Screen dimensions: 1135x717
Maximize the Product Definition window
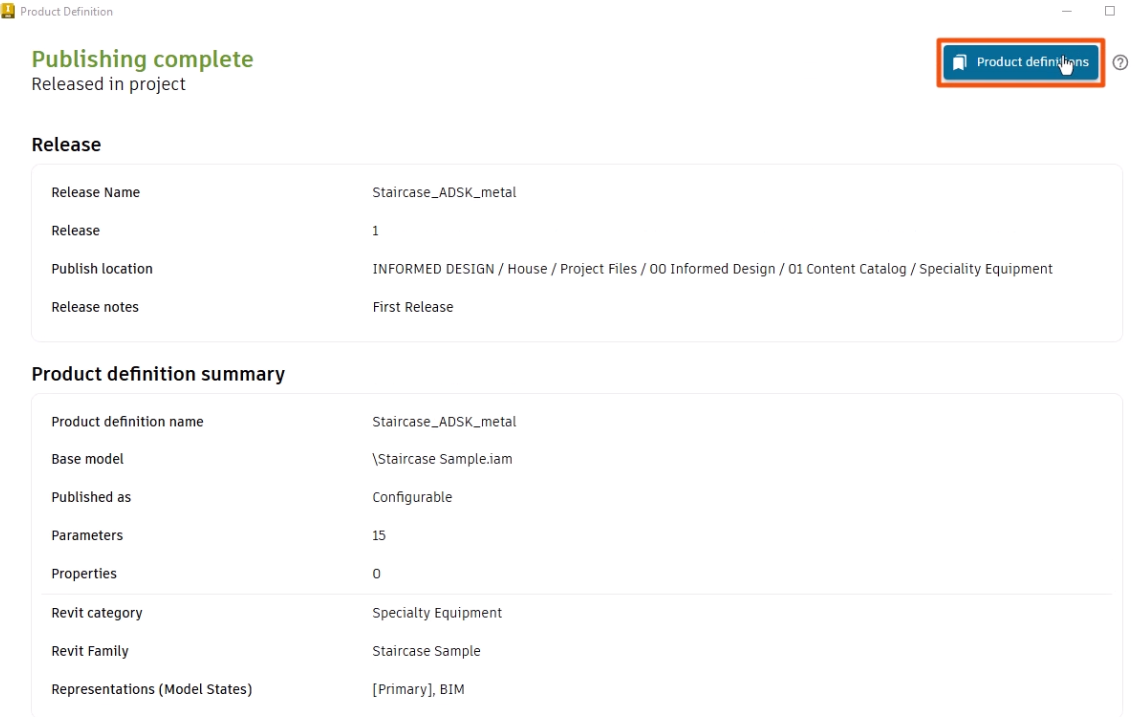(1109, 11)
